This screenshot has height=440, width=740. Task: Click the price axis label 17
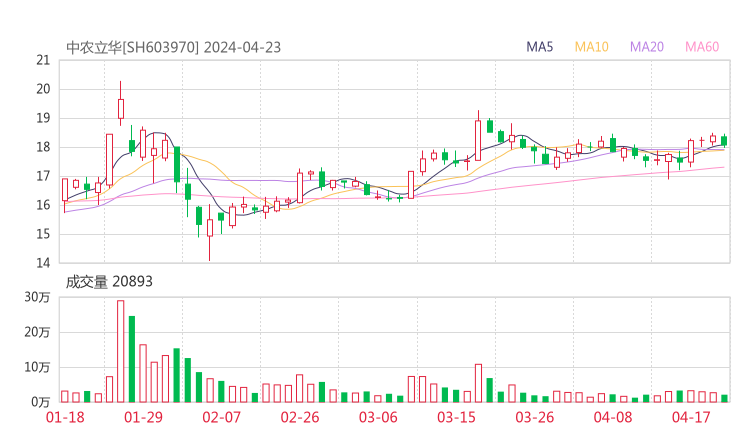[43, 176]
